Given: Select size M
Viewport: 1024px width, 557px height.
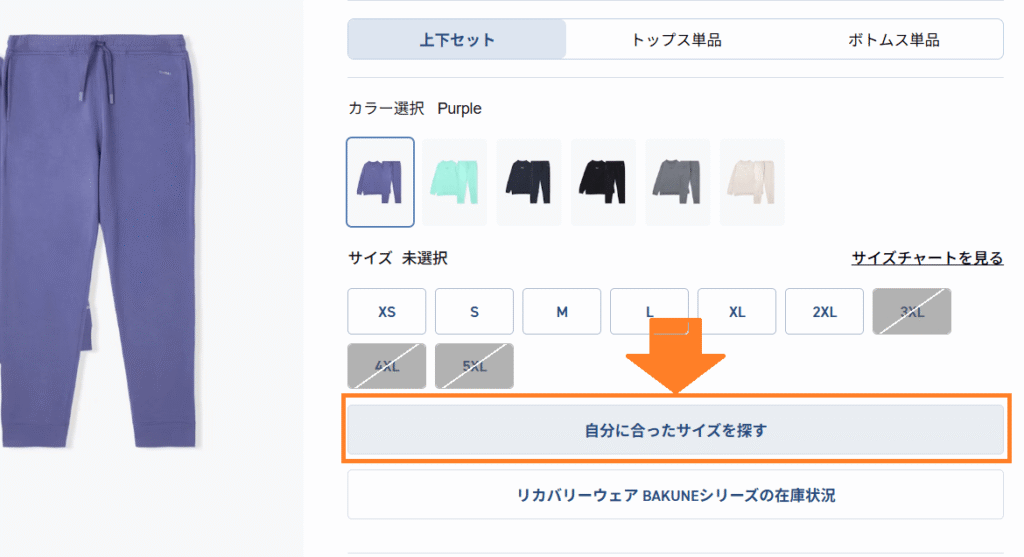Looking at the screenshot, I should point(562,311).
